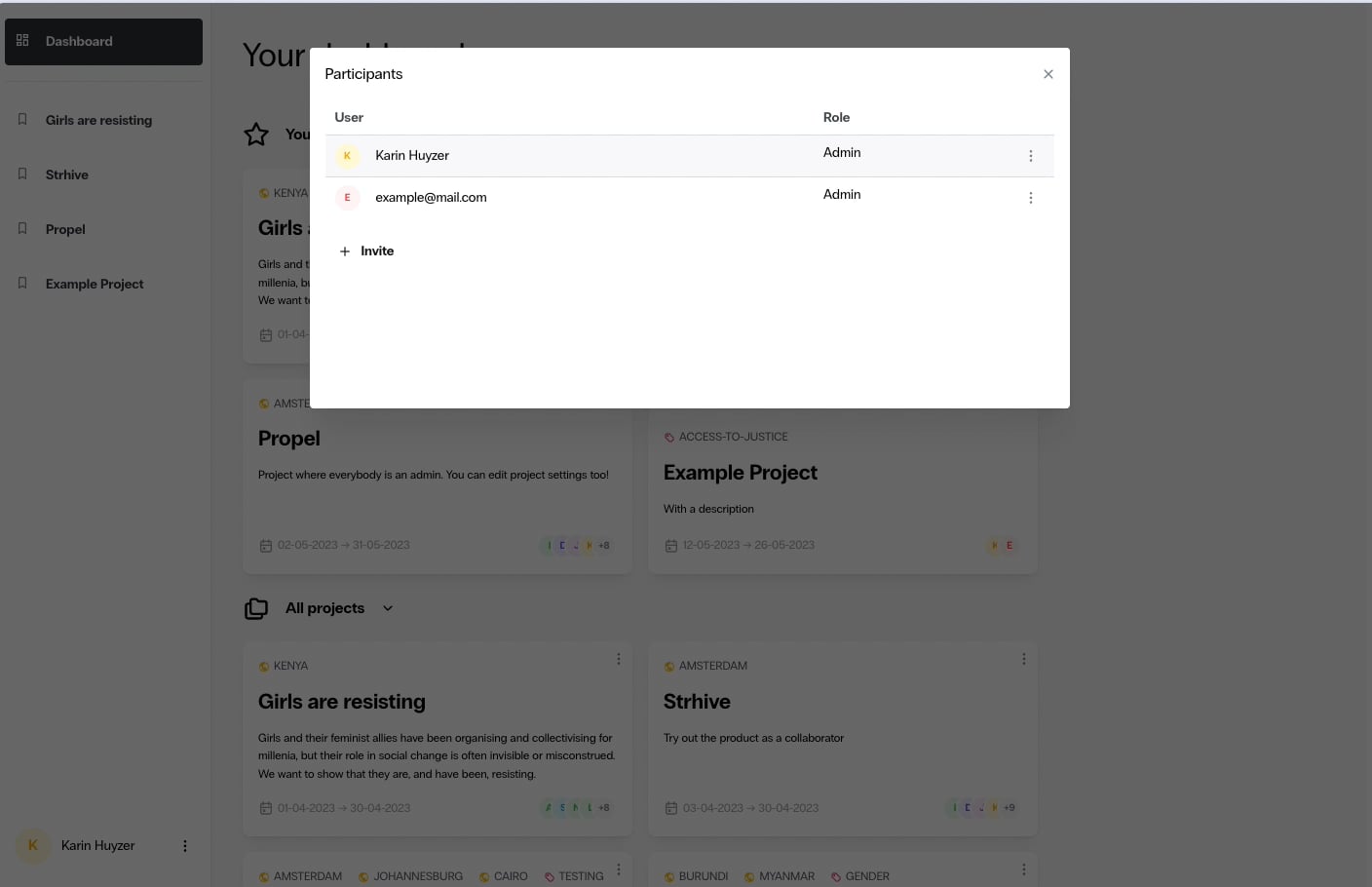
Task: Open the Example Project card title
Action: pos(741,473)
